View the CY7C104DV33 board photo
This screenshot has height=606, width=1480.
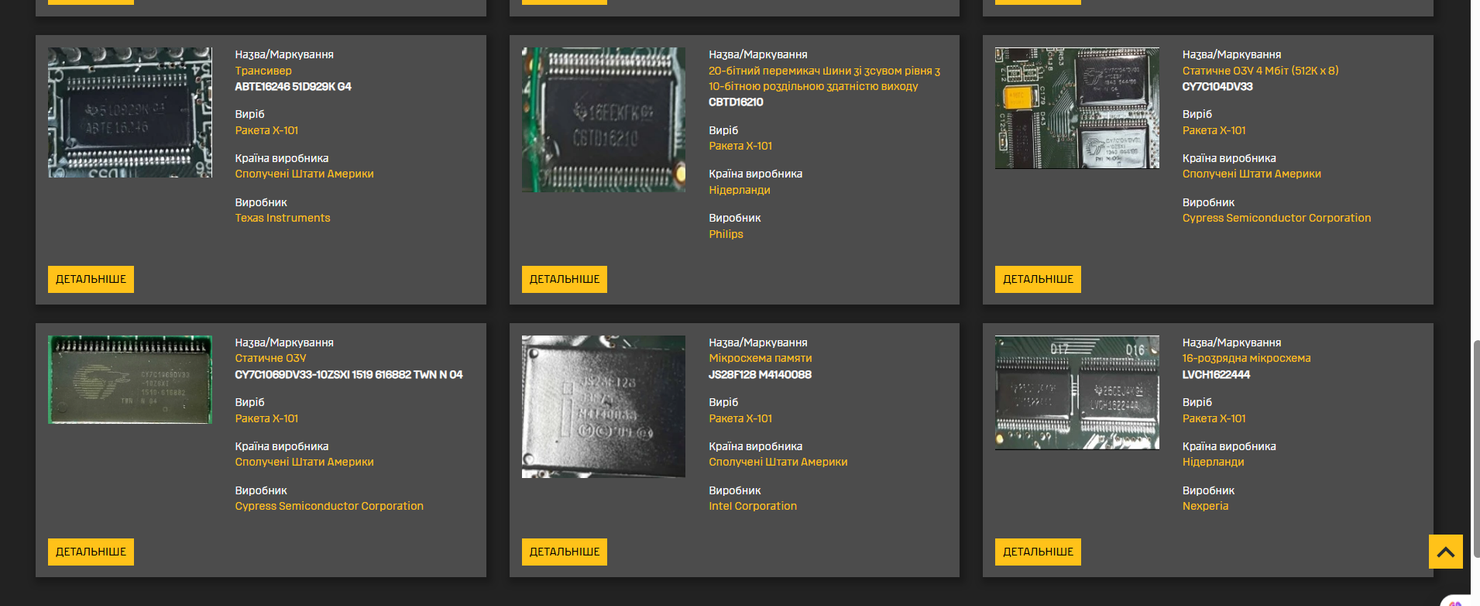[1077, 108]
